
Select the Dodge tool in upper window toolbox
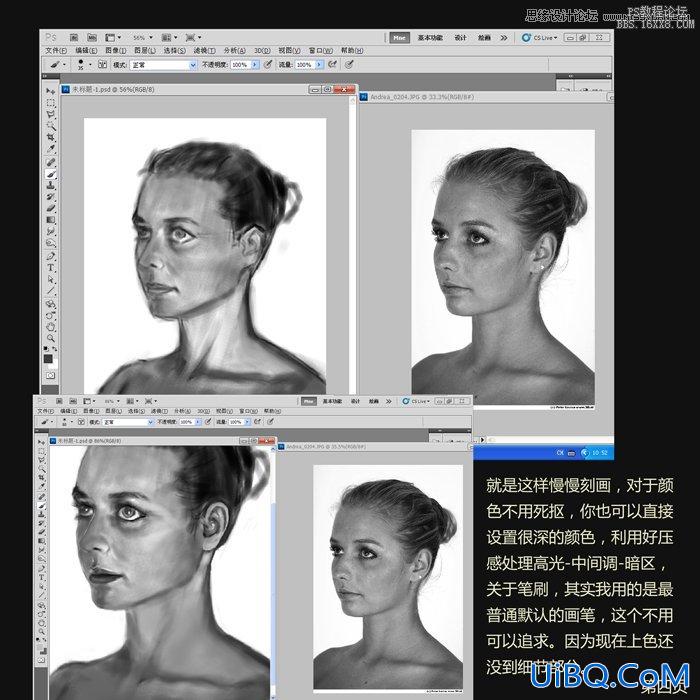[x=50, y=243]
